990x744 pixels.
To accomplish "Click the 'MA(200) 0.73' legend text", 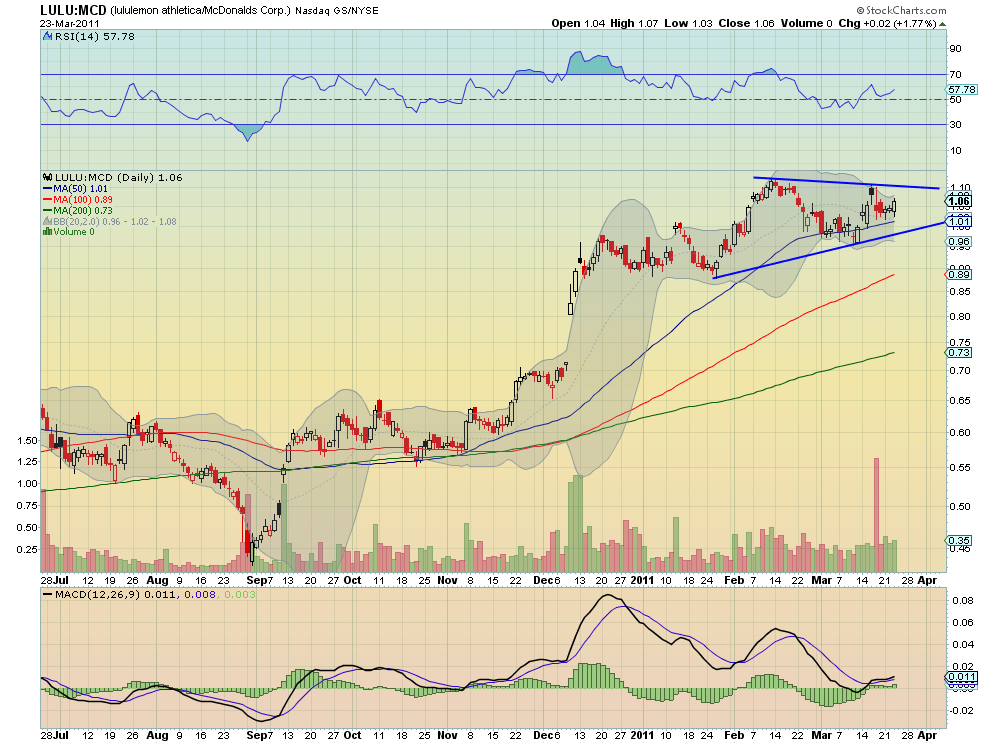I will [83, 210].
